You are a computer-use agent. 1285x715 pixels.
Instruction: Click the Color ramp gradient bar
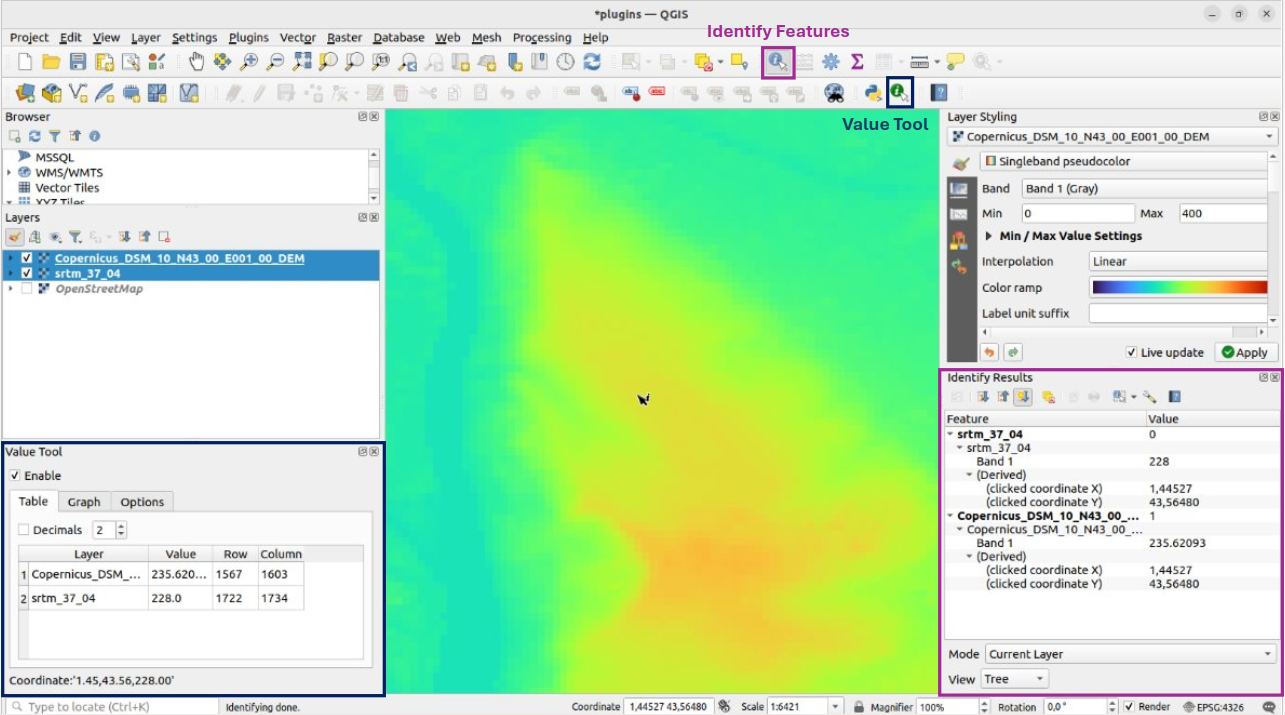(x=1180, y=288)
